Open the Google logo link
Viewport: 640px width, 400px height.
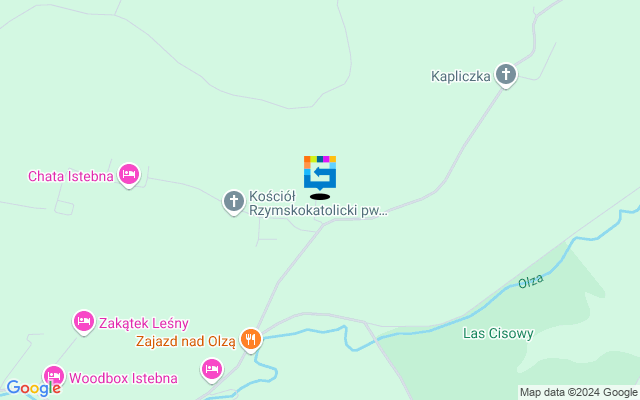33,388
